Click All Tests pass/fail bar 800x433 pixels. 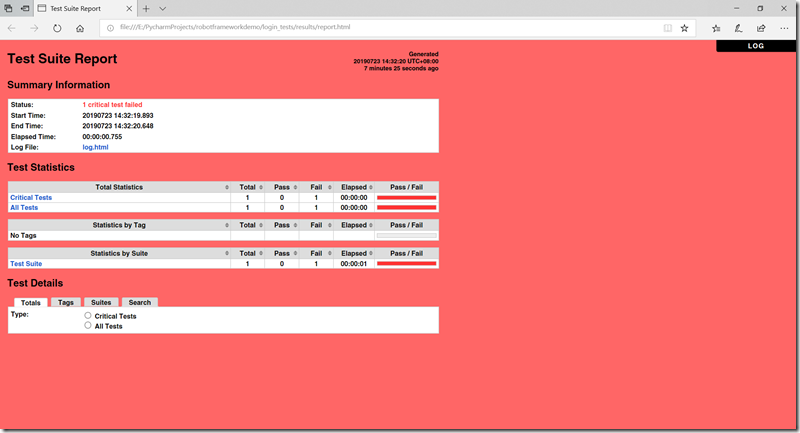[x=407, y=208]
